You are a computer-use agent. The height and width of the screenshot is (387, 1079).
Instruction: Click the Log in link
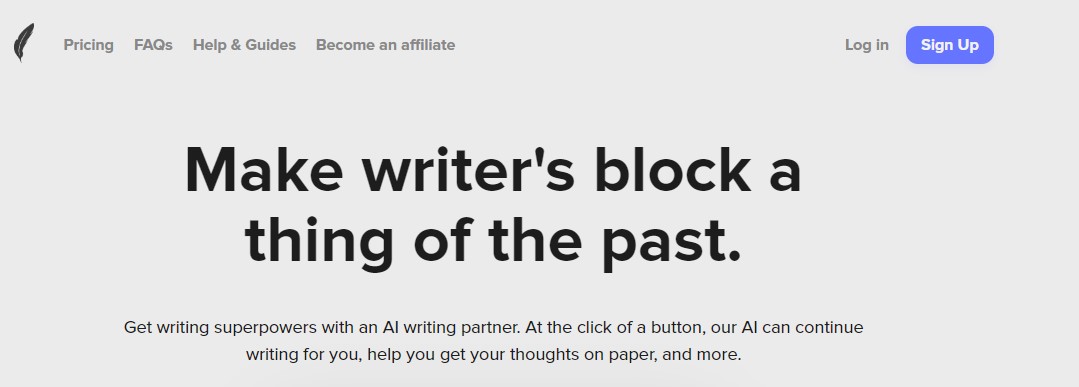pyautogui.click(x=867, y=45)
